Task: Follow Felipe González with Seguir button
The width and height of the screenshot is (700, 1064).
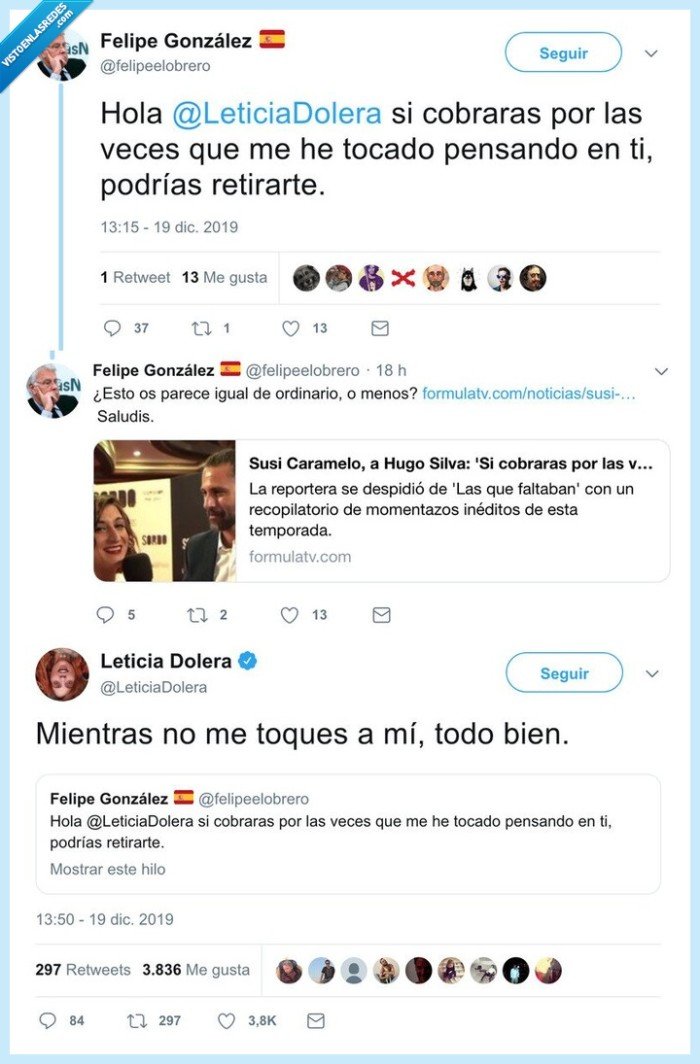Action: pyautogui.click(x=563, y=53)
